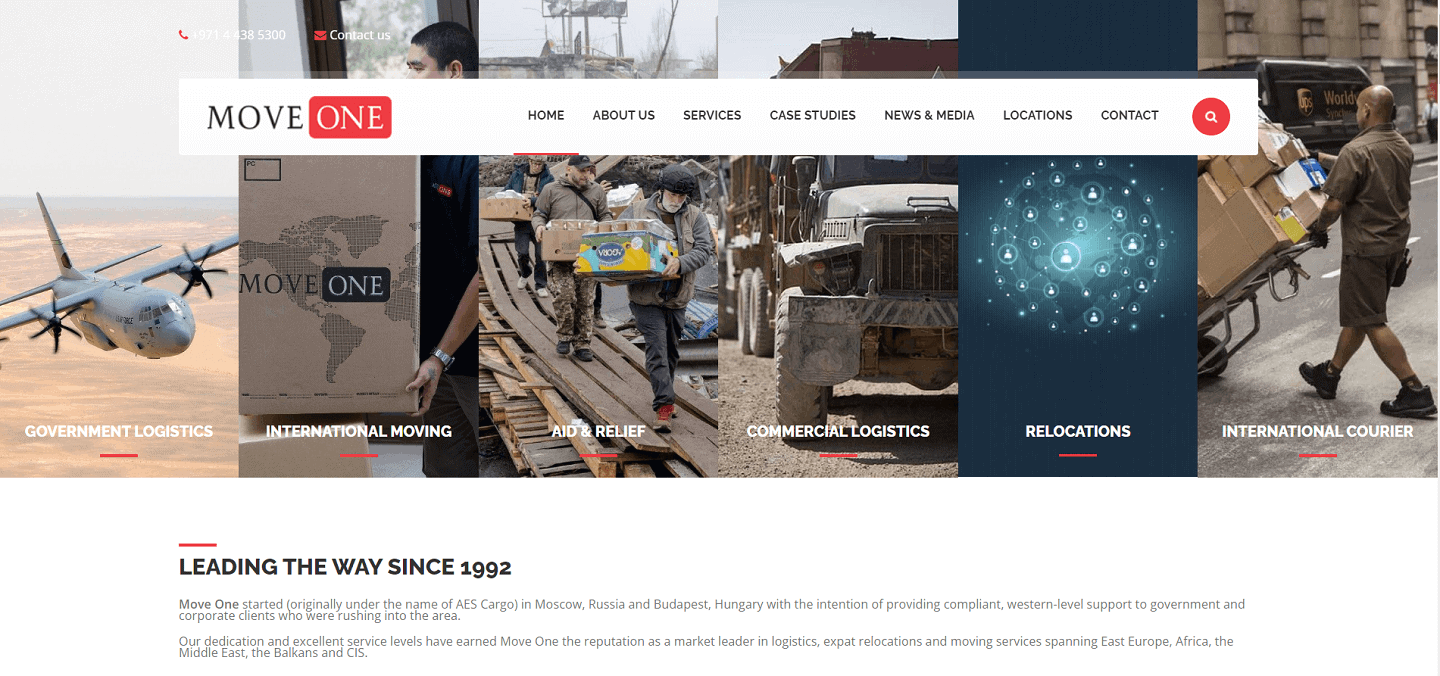The width and height of the screenshot is (1440, 676).
Task: Open the Contact navigation item
Action: [x=1130, y=115]
